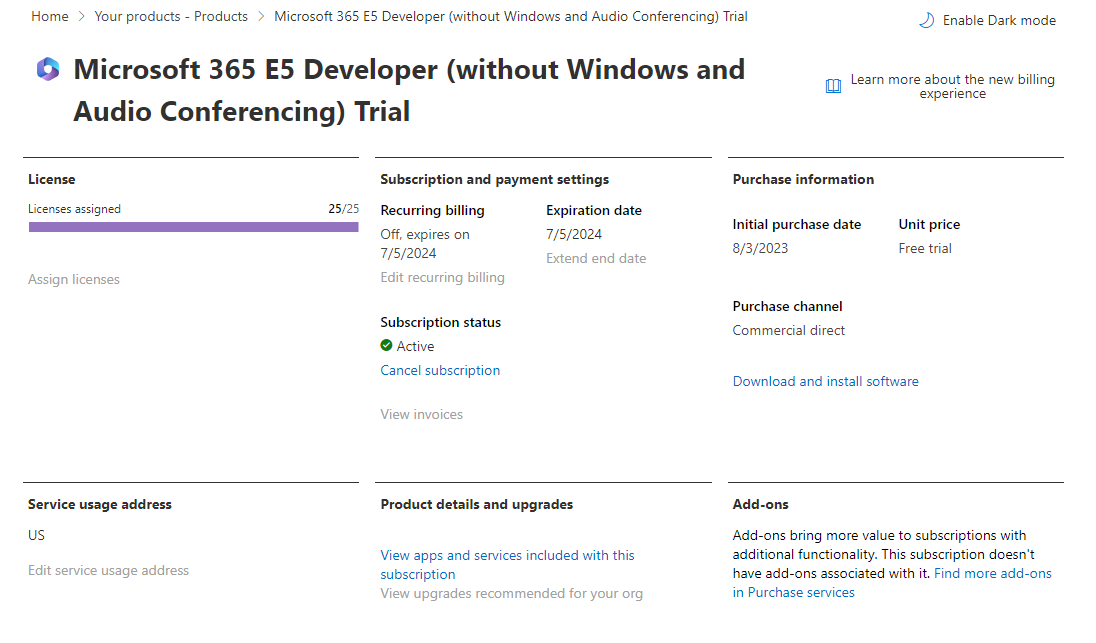Click Cancel subscription link
This screenshot has width=1096, height=643.
pos(440,370)
